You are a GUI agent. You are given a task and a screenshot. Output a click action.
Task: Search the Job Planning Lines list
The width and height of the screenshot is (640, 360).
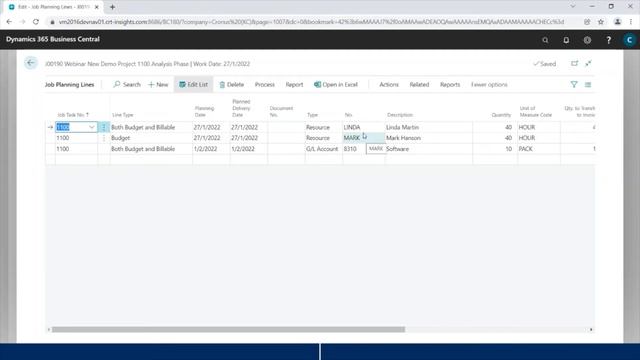[x=127, y=84]
